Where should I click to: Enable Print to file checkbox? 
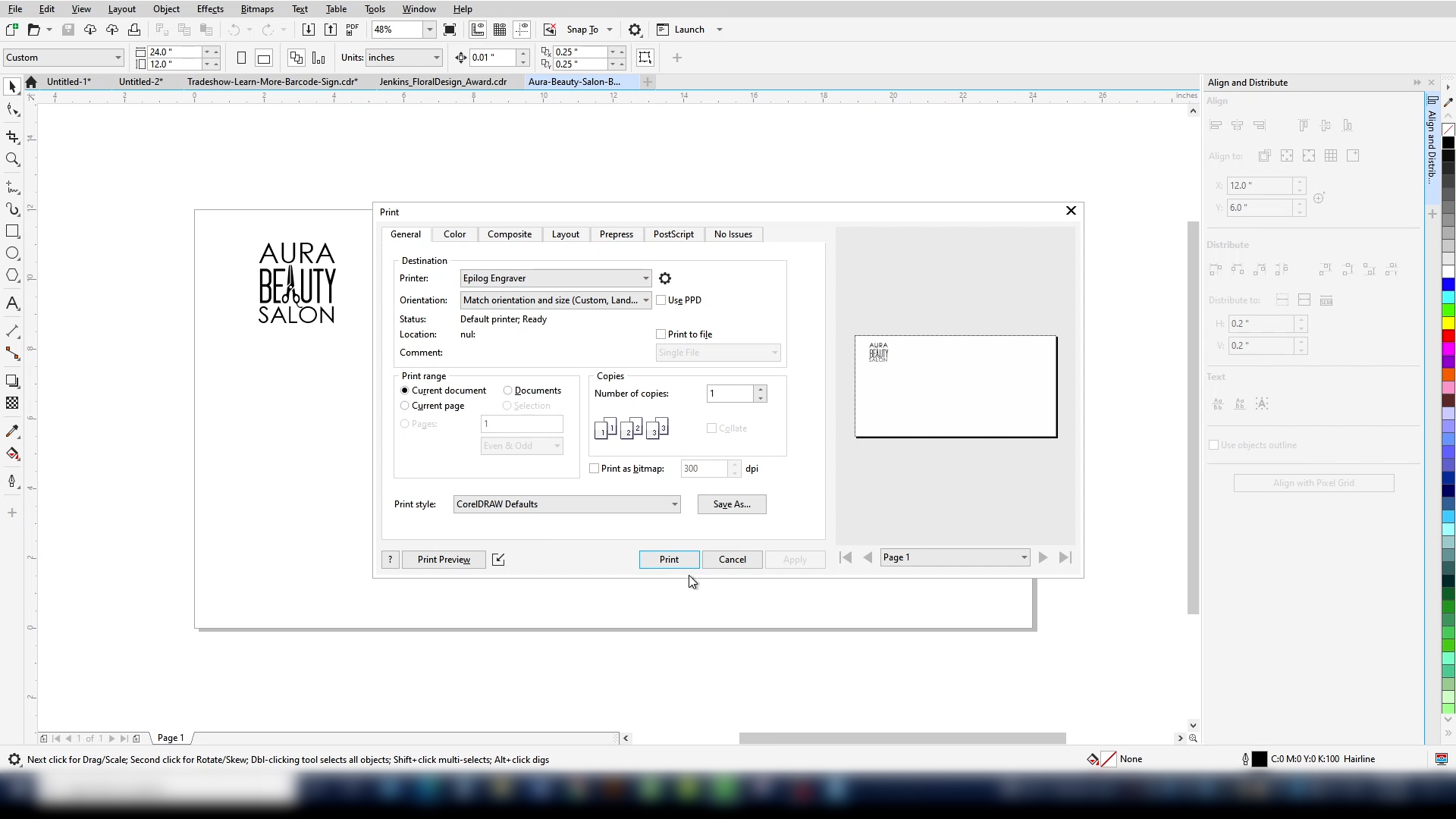coord(661,334)
